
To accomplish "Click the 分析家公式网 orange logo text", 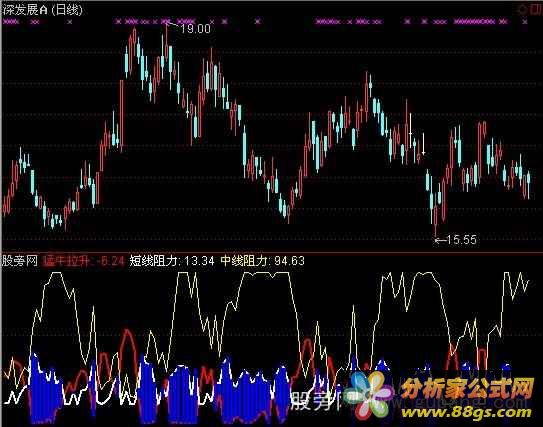I will [467, 388].
